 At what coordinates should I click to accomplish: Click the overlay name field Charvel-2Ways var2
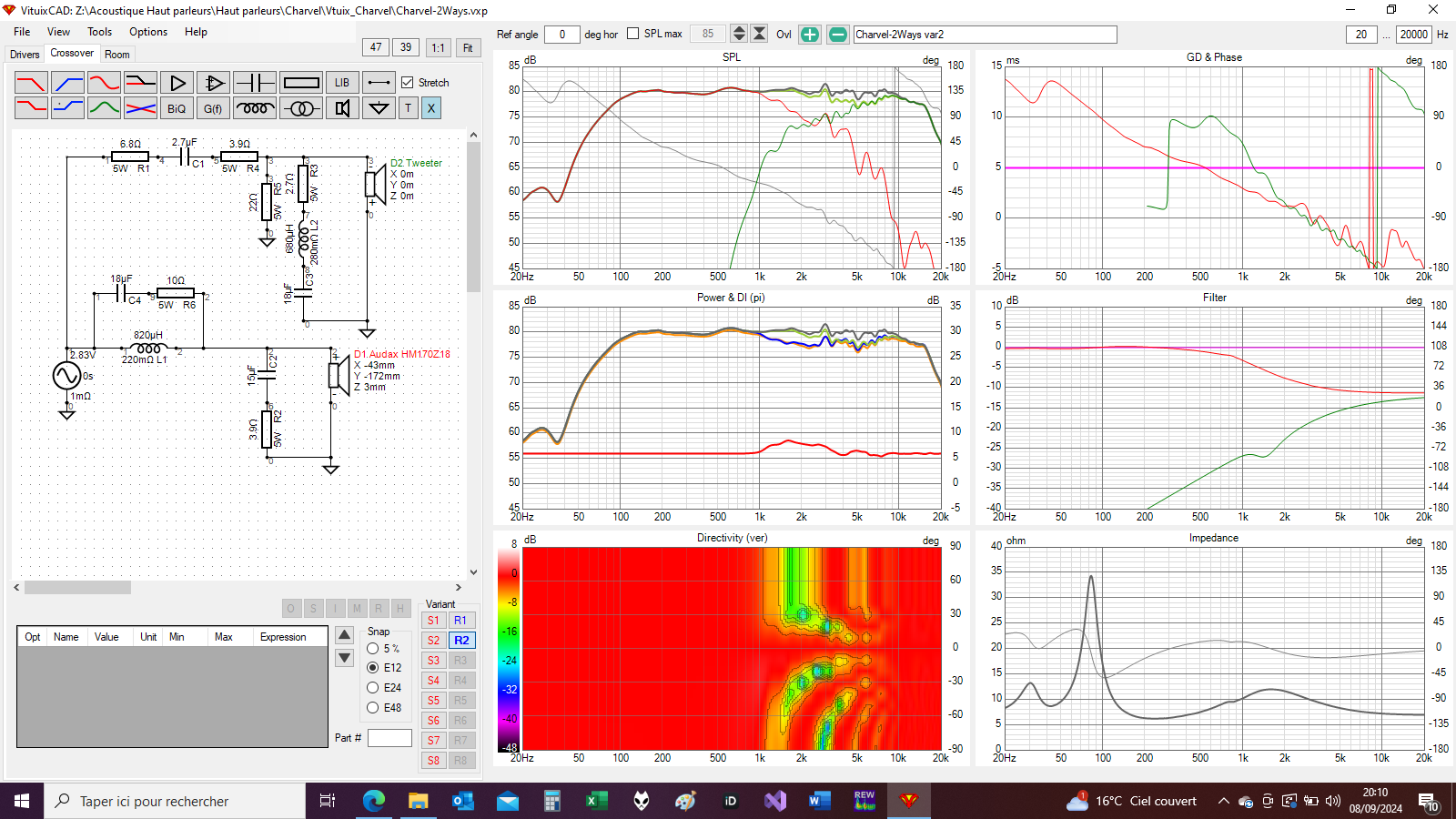(985, 35)
